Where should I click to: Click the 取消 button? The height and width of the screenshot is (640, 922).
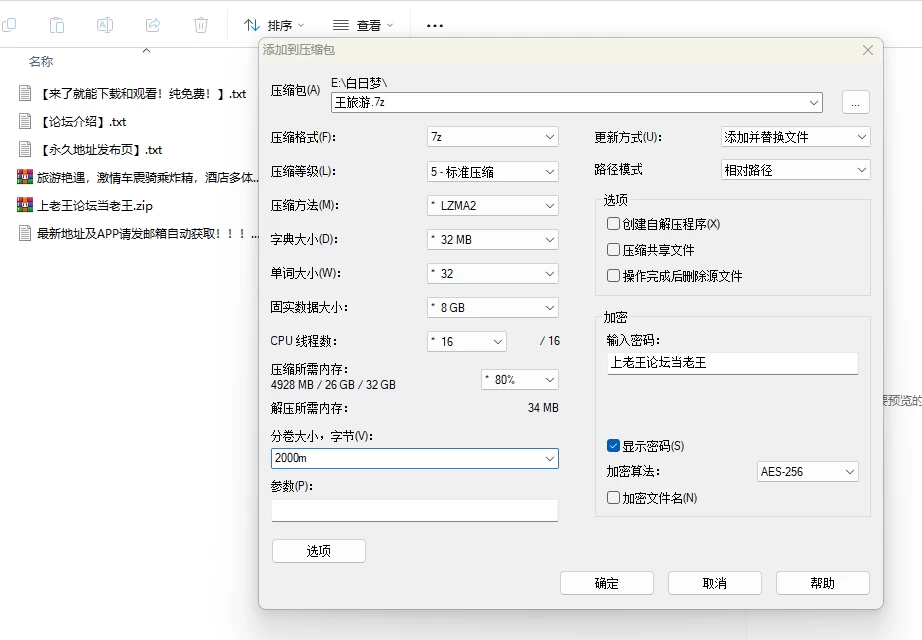click(x=715, y=583)
